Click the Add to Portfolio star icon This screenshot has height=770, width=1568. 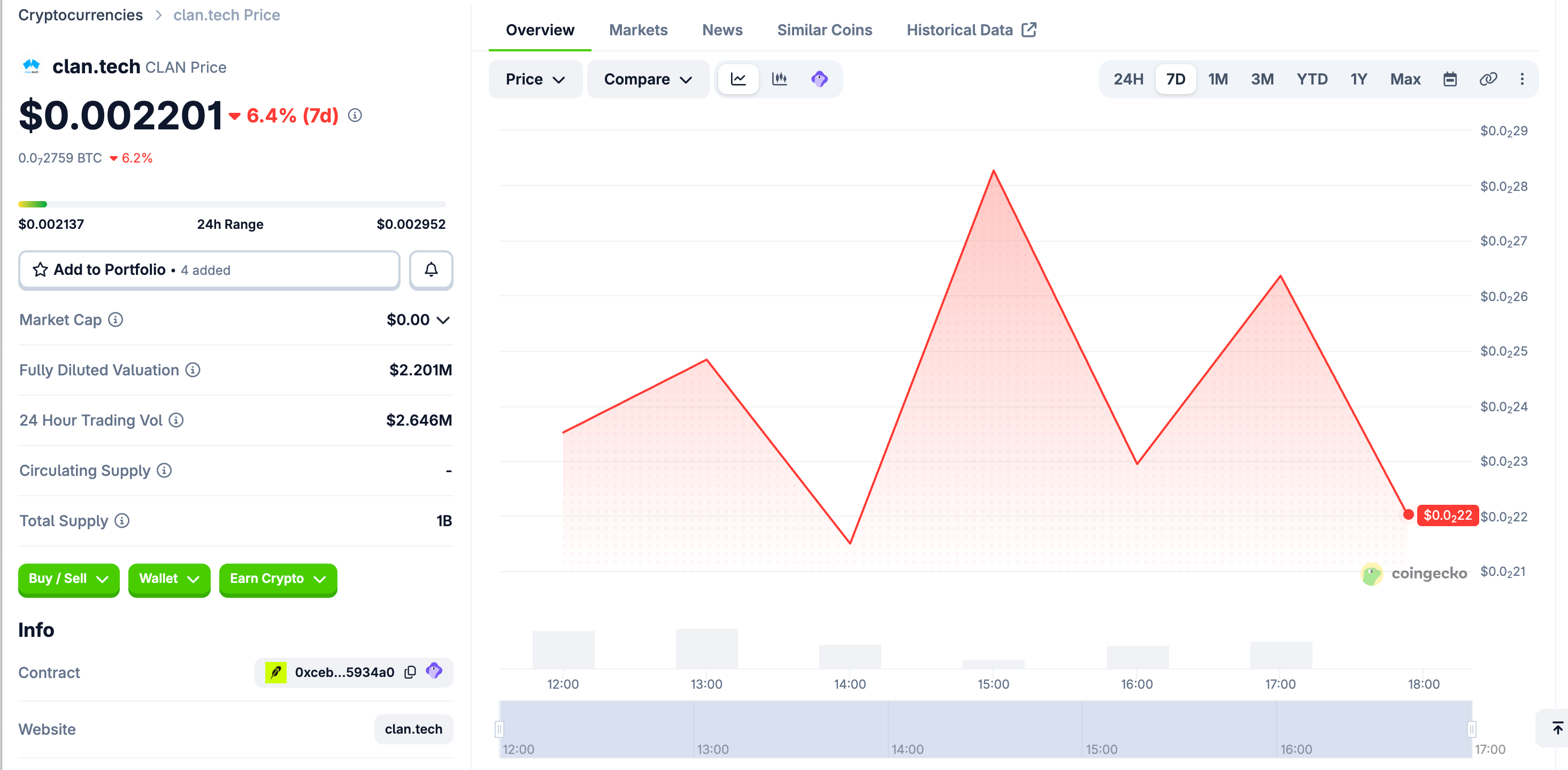(40, 269)
